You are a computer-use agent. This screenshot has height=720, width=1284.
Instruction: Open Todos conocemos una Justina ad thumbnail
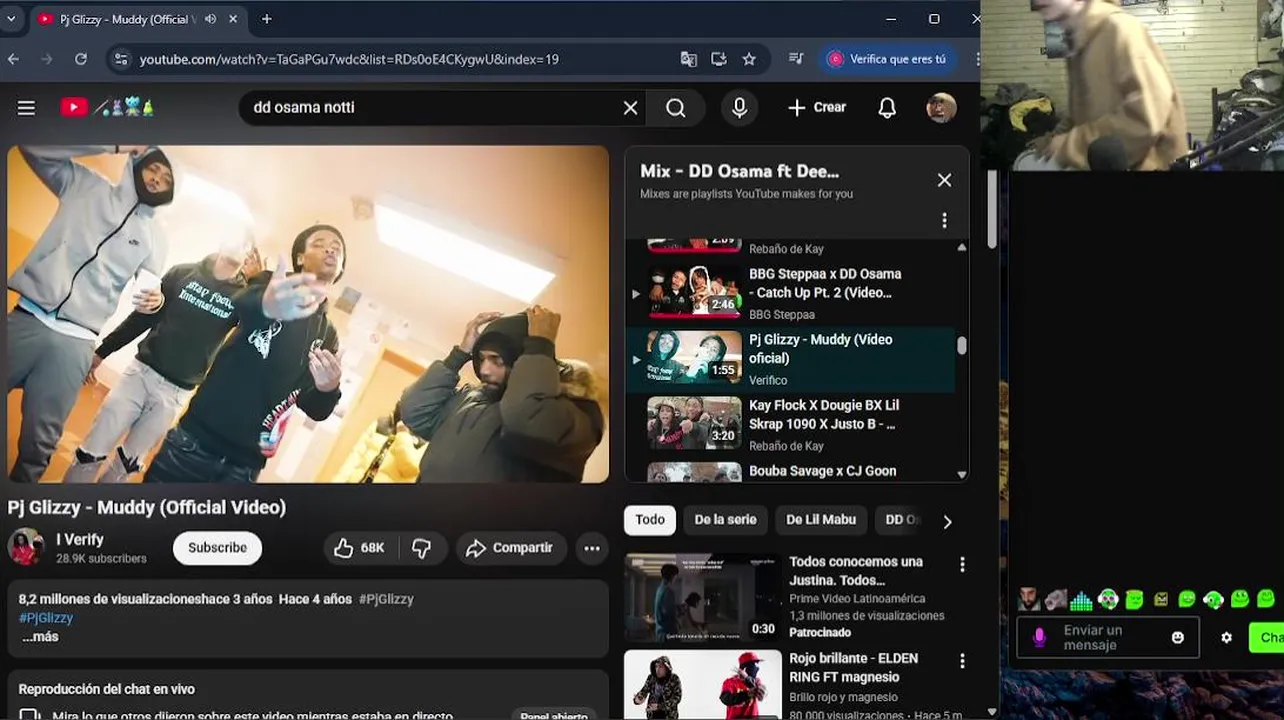pos(703,598)
